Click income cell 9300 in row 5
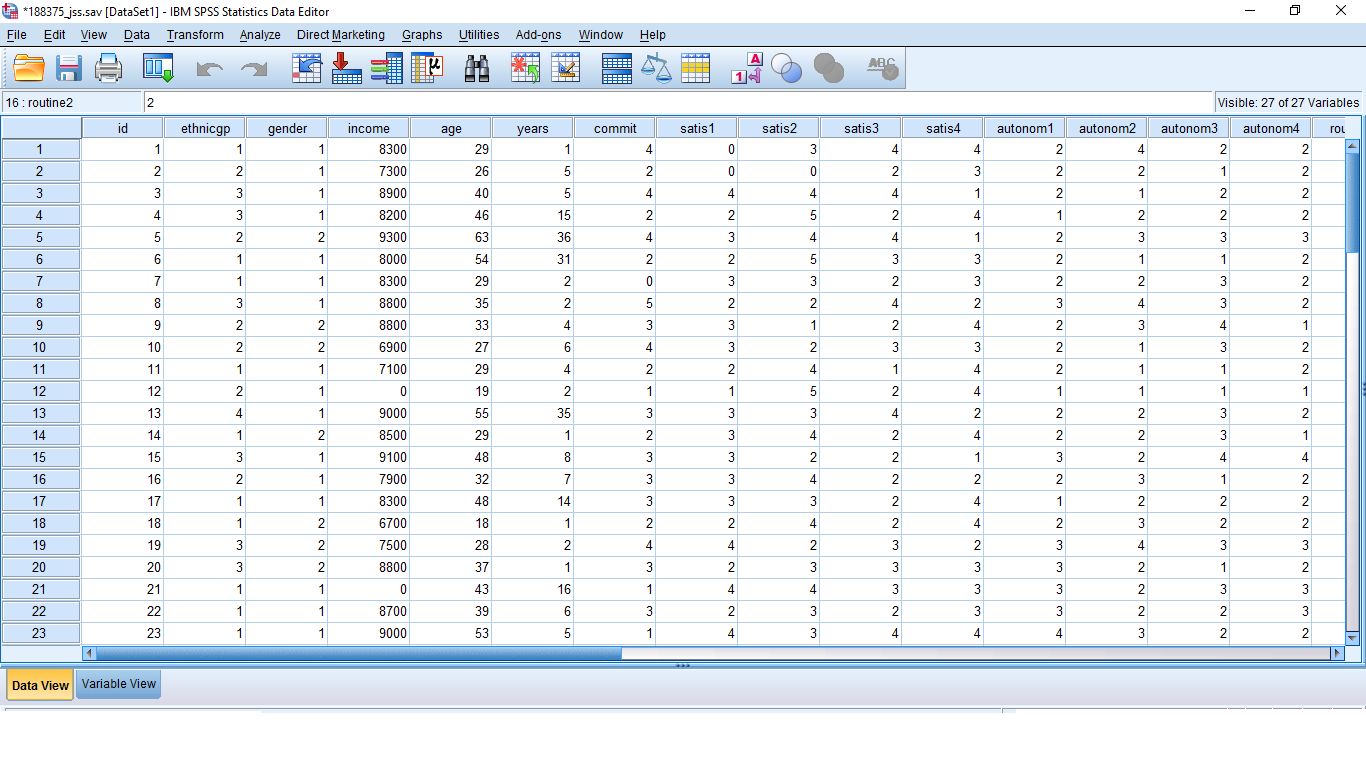The image size is (1366, 768). click(x=368, y=237)
